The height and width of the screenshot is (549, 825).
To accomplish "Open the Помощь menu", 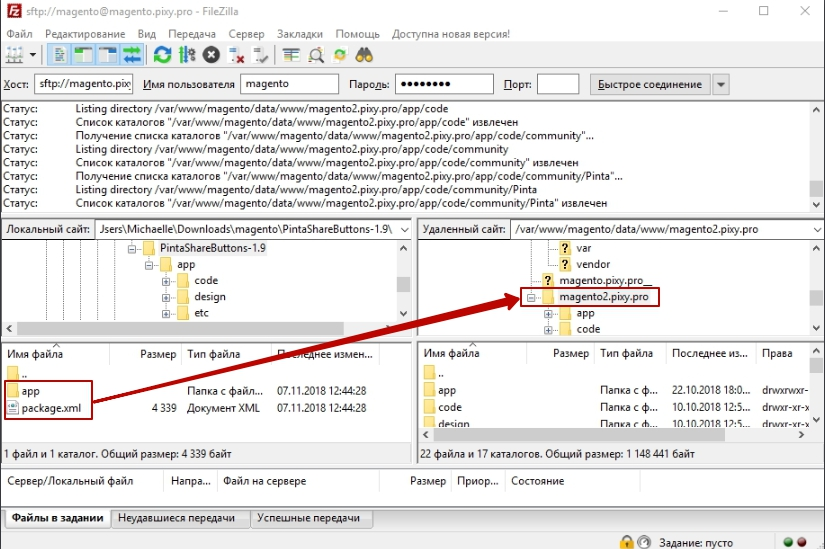I will click(358, 34).
